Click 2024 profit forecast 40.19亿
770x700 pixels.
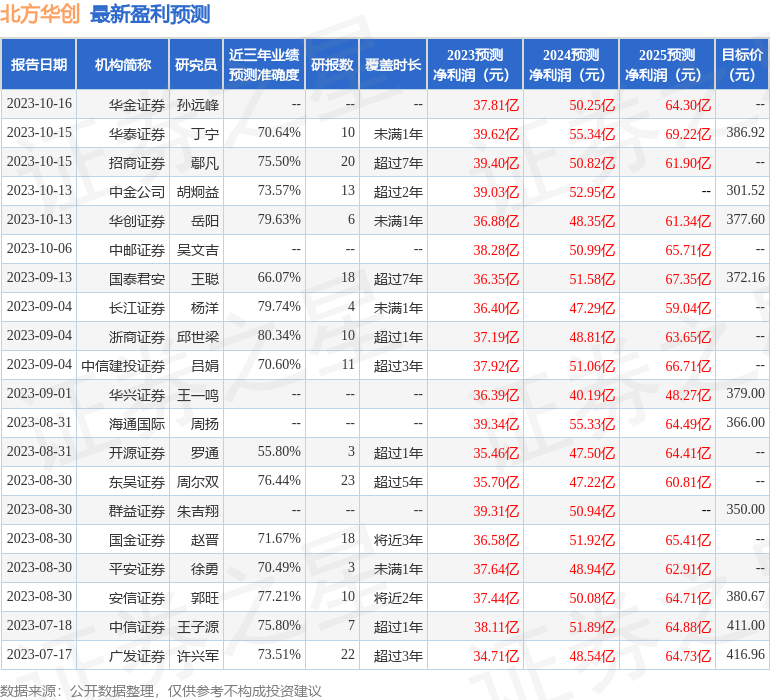tap(592, 394)
